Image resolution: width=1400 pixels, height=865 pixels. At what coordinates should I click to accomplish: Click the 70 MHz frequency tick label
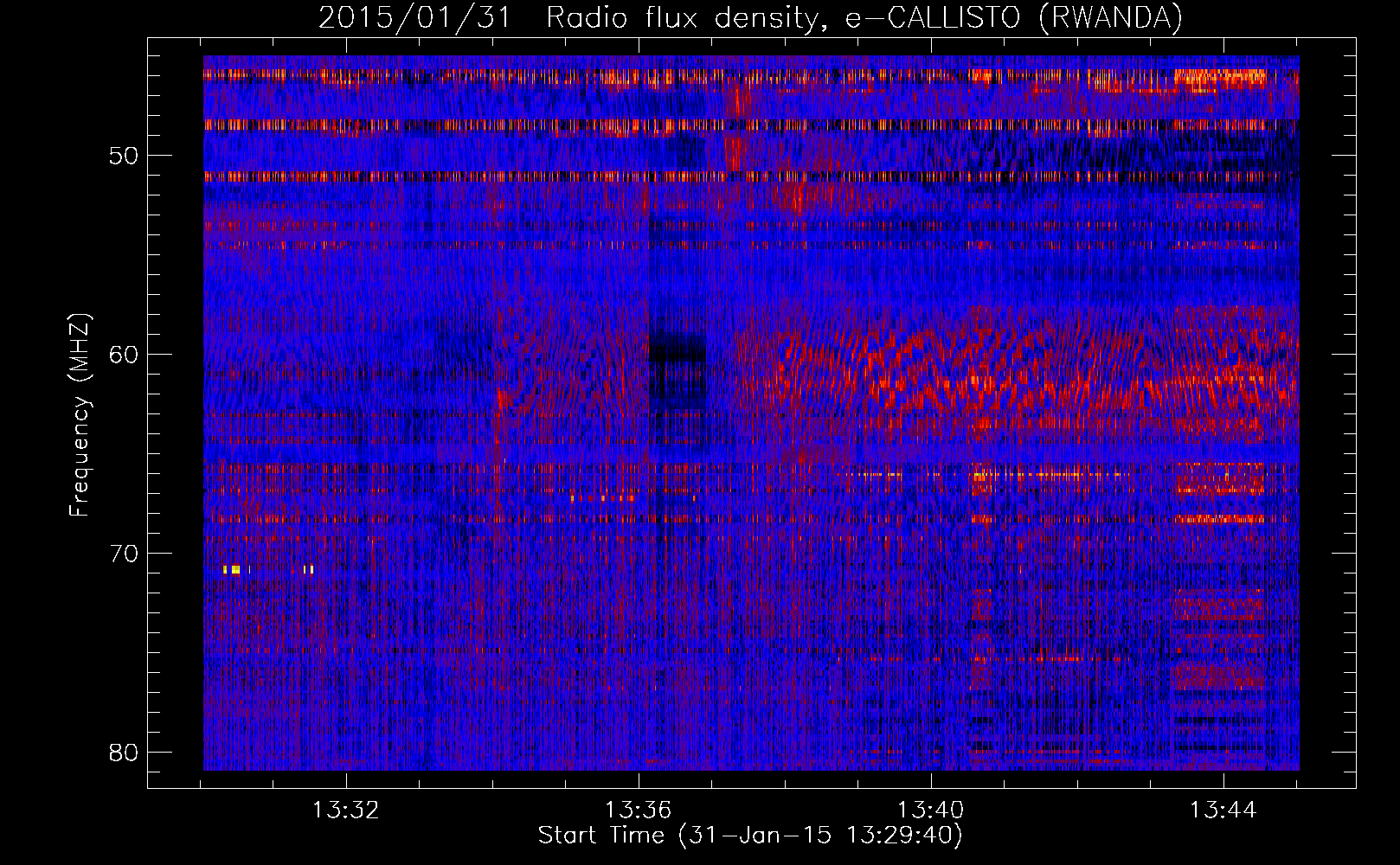tap(124, 554)
